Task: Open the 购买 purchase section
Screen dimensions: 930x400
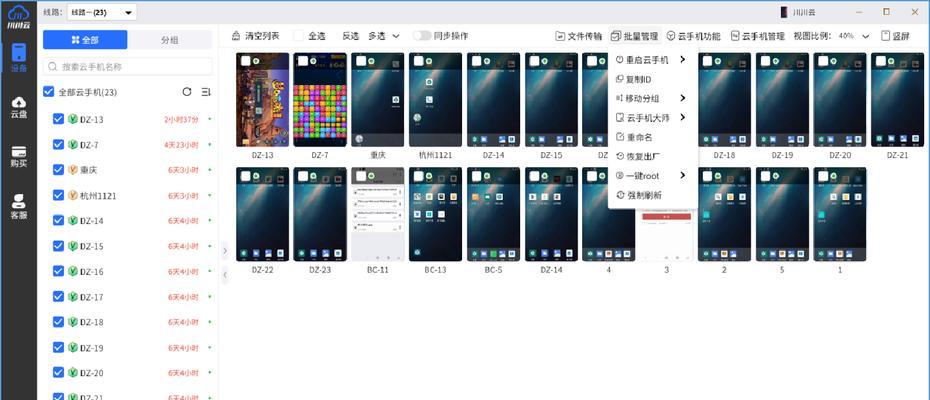Action: [x=18, y=157]
